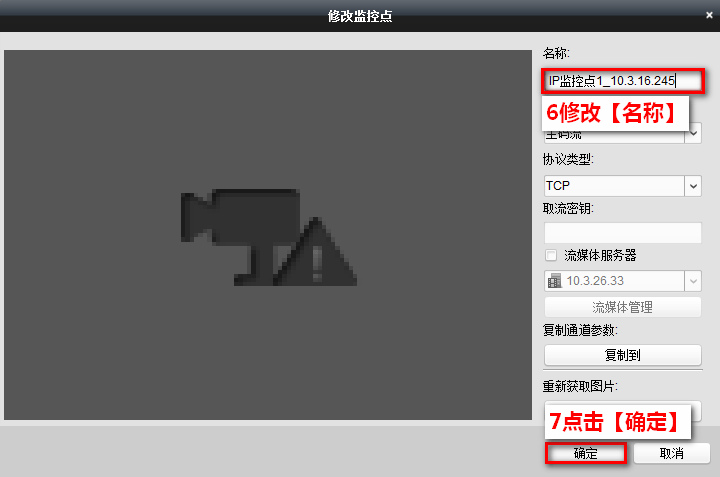
Task: Expand the stream type dropdown arrow
Action: tap(693, 133)
